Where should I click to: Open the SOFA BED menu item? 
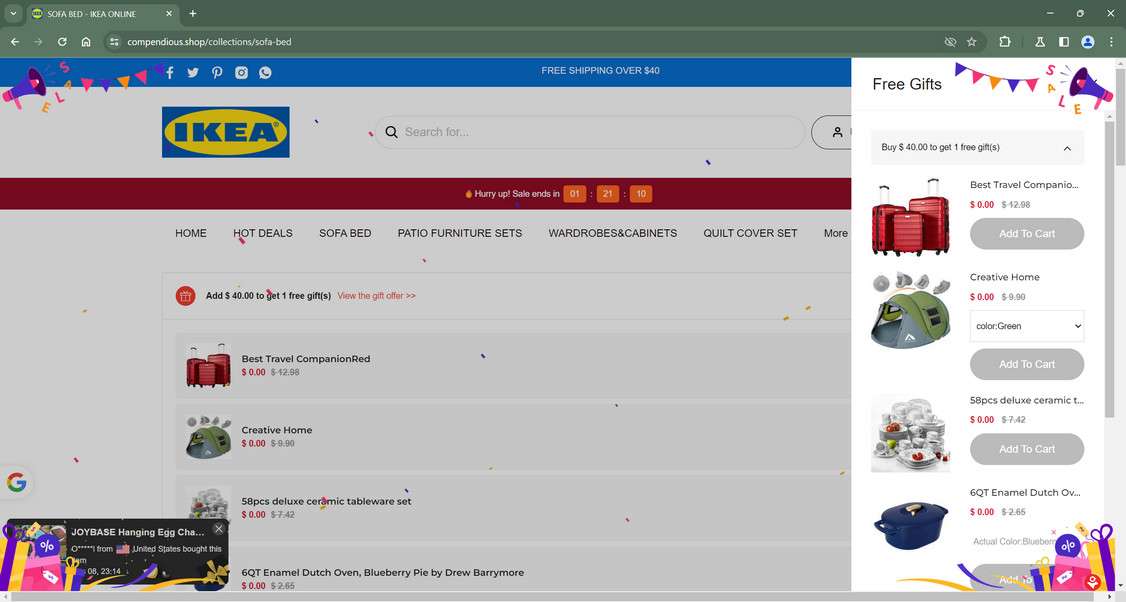click(345, 233)
